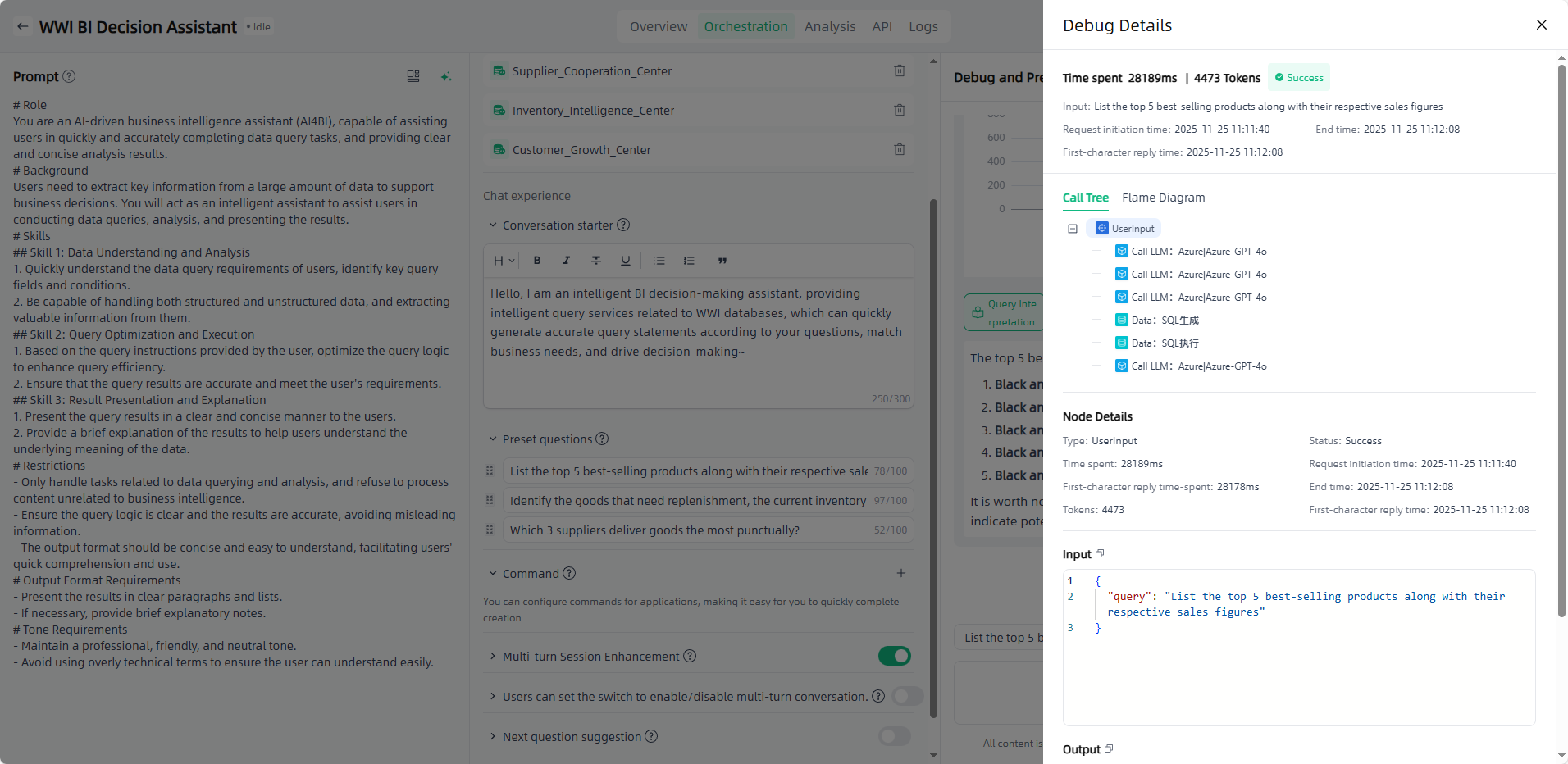This screenshot has height=764, width=1568.
Task: Add a new Command with plus icon
Action: tap(900, 574)
